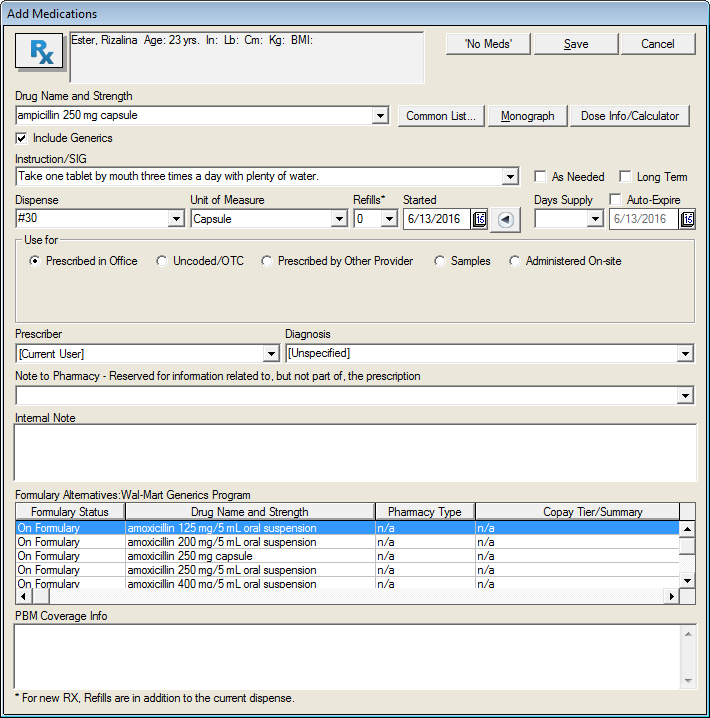Tick the Long Term checkbox
This screenshot has height=718, width=710.
[626, 177]
